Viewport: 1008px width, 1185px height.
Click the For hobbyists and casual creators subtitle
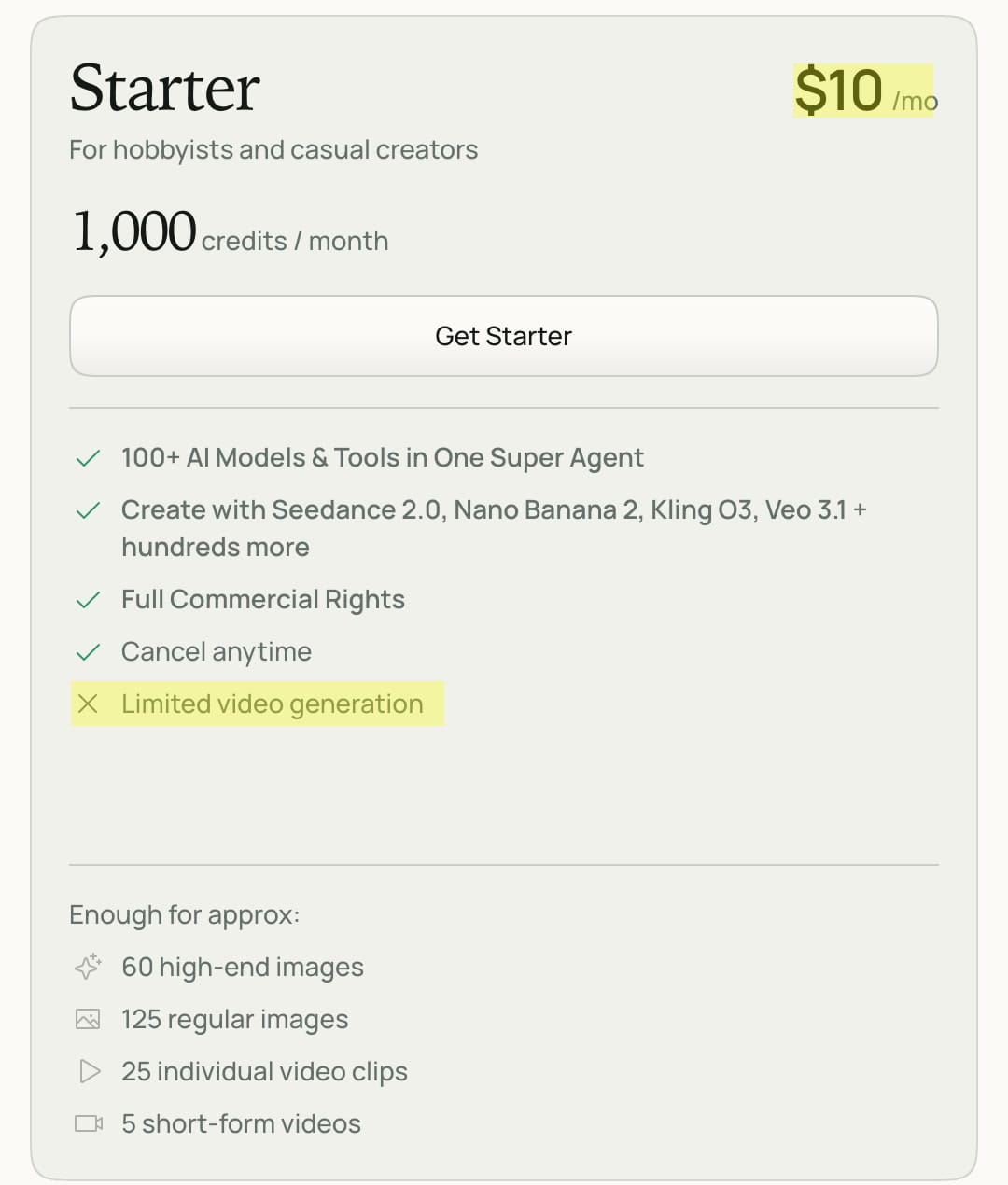coord(273,149)
